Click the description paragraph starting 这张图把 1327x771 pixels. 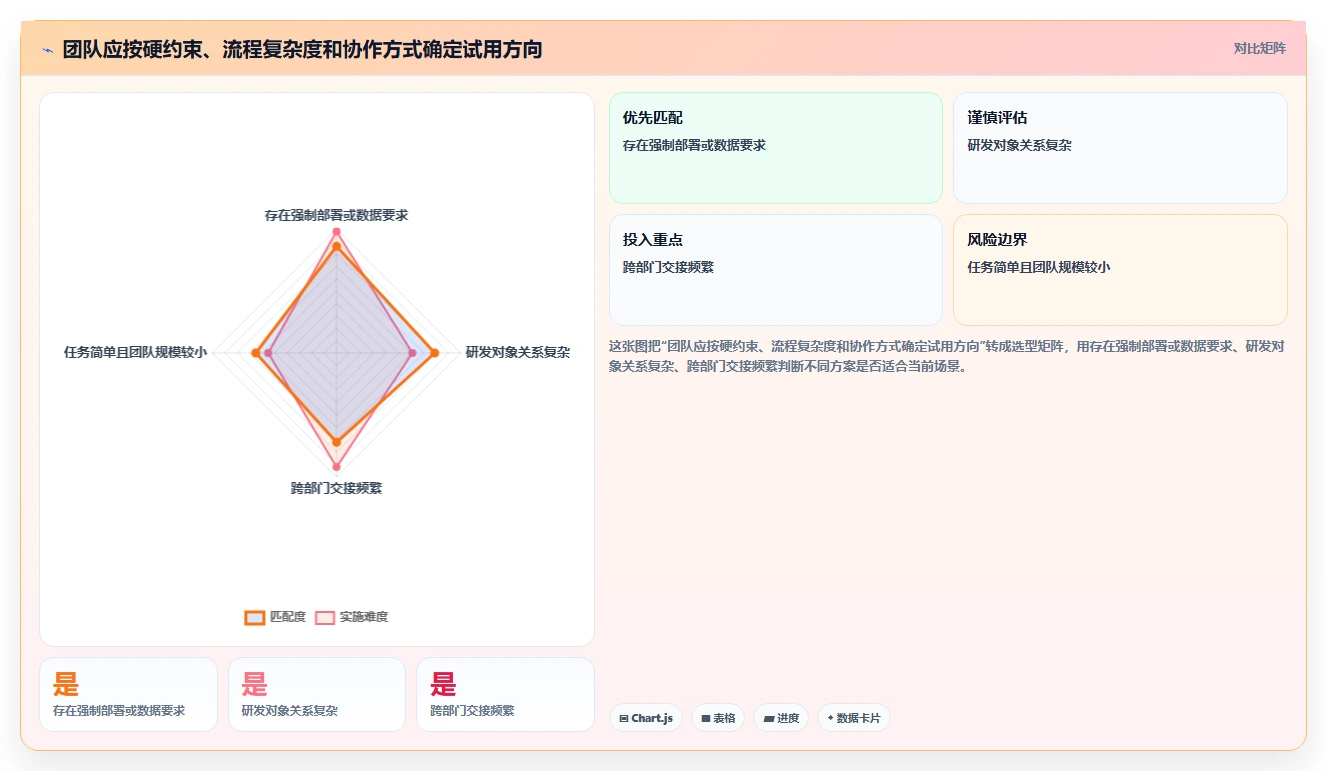click(x=947, y=356)
